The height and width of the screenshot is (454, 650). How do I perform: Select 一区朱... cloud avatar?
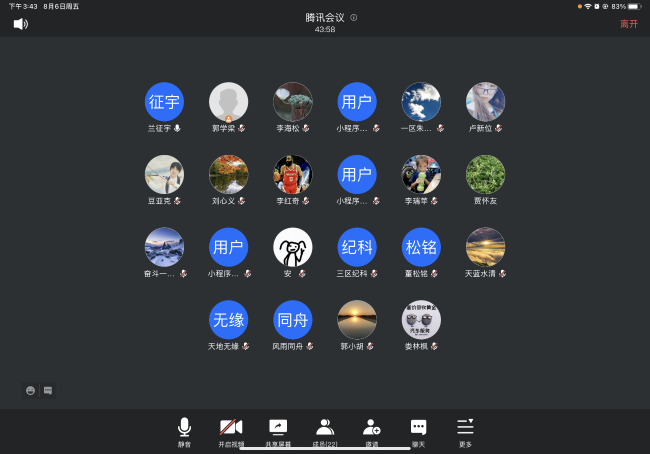(x=421, y=102)
